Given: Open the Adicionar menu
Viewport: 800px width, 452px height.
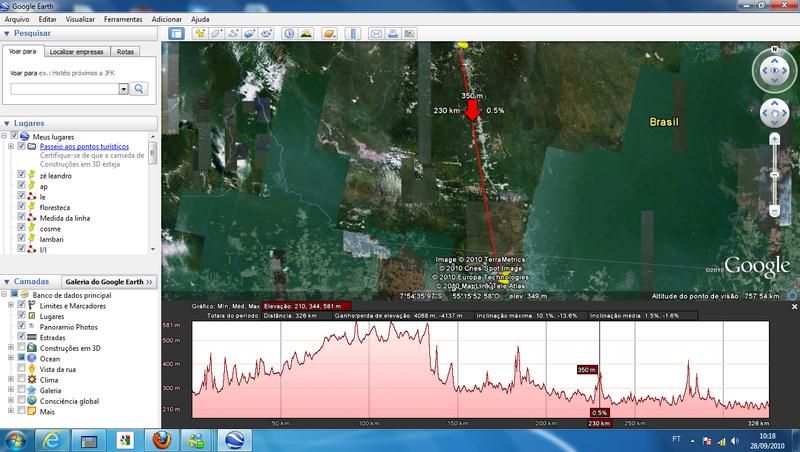Looking at the screenshot, I should point(166,19).
